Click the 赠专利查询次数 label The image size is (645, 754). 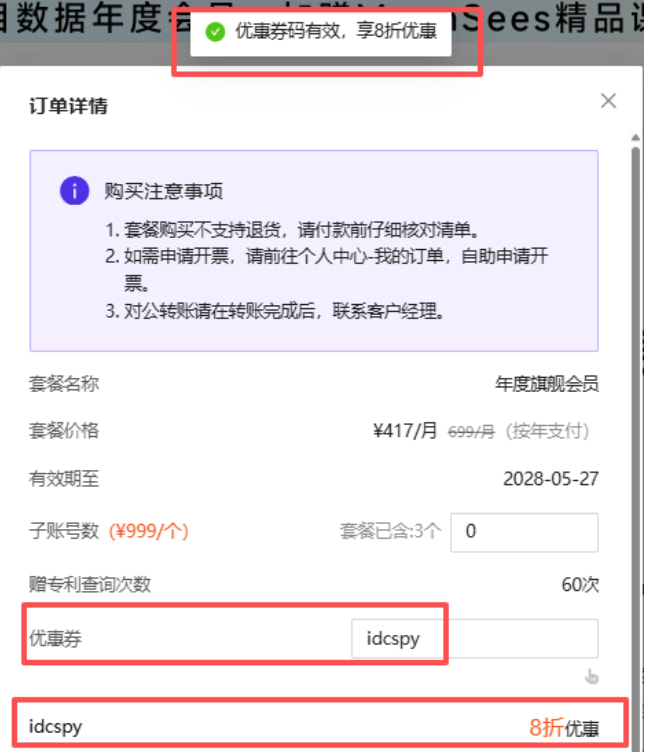click(90, 585)
